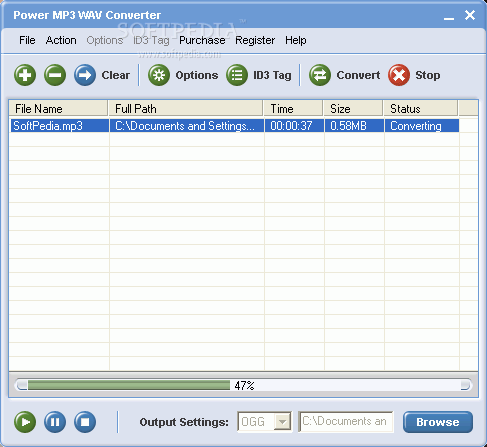
Task: Click the 47% conversion progress bar
Action: (244, 385)
